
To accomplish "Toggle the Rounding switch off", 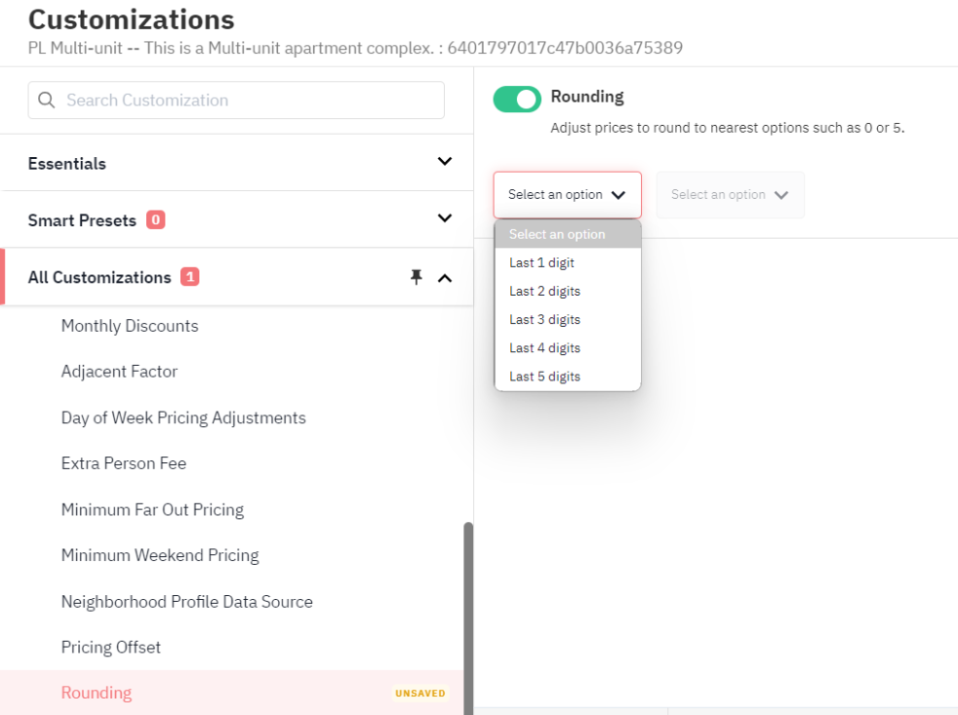I will point(517,100).
